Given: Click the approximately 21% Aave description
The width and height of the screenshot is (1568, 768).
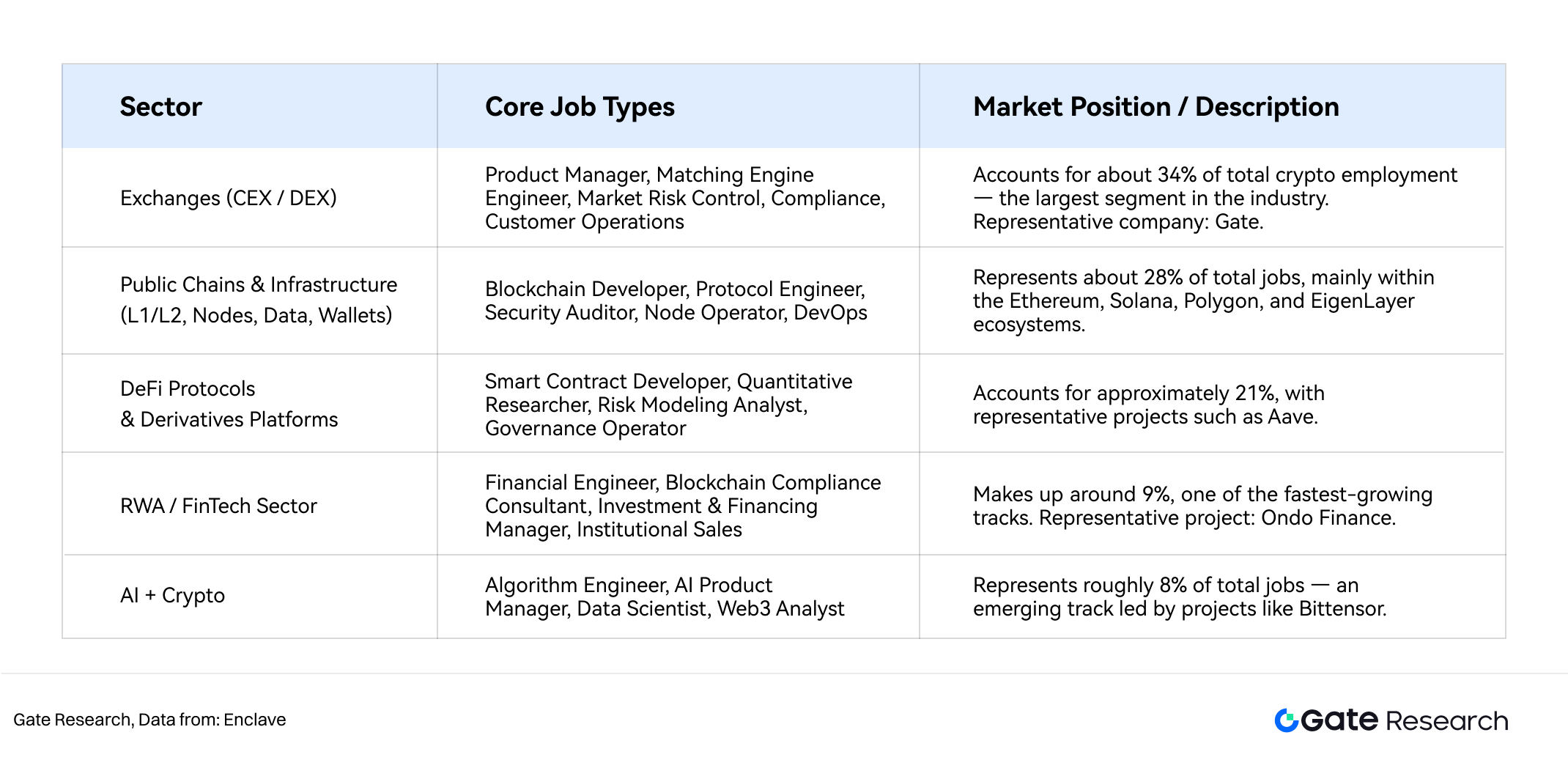Looking at the screenshot, I should pyautogui.click(x=1148, y=405).
